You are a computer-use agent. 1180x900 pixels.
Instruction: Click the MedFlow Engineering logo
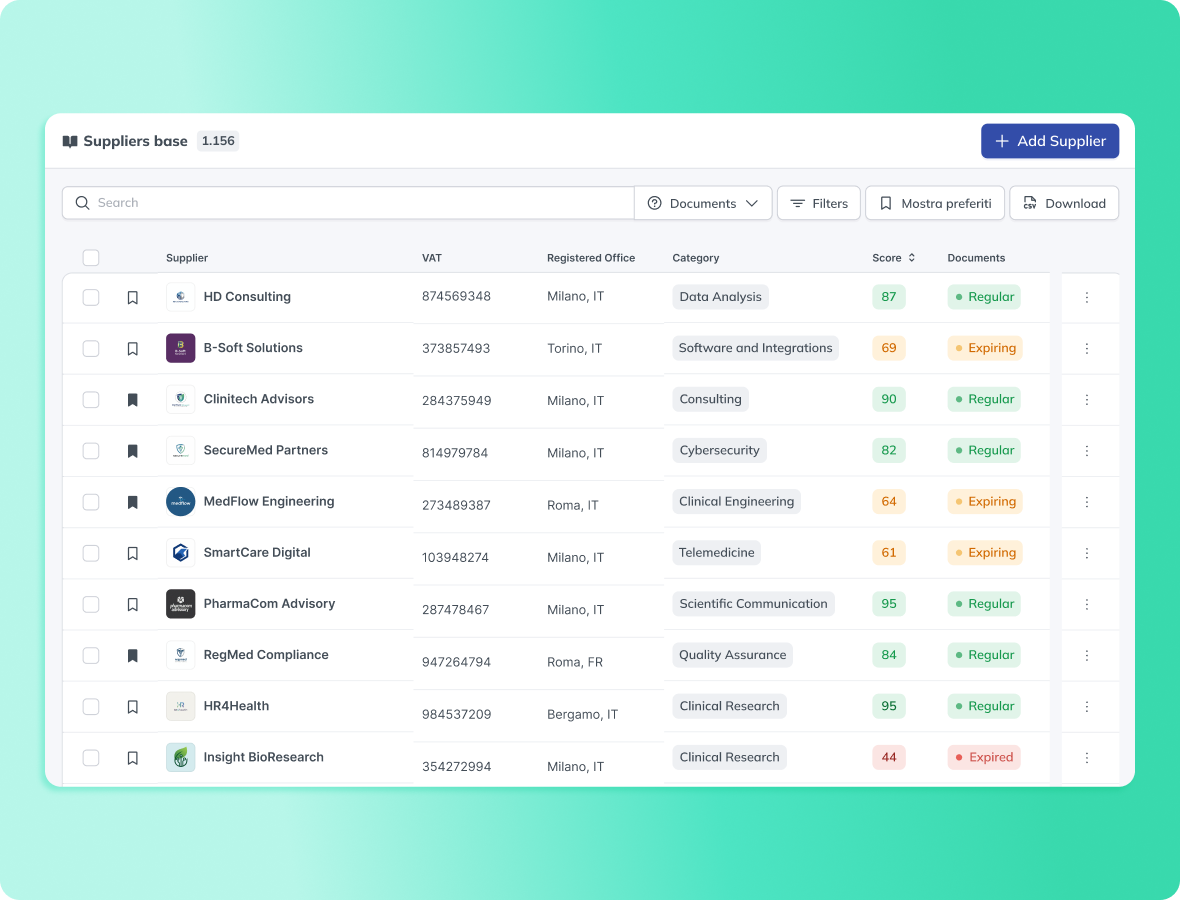click(180, 502)
